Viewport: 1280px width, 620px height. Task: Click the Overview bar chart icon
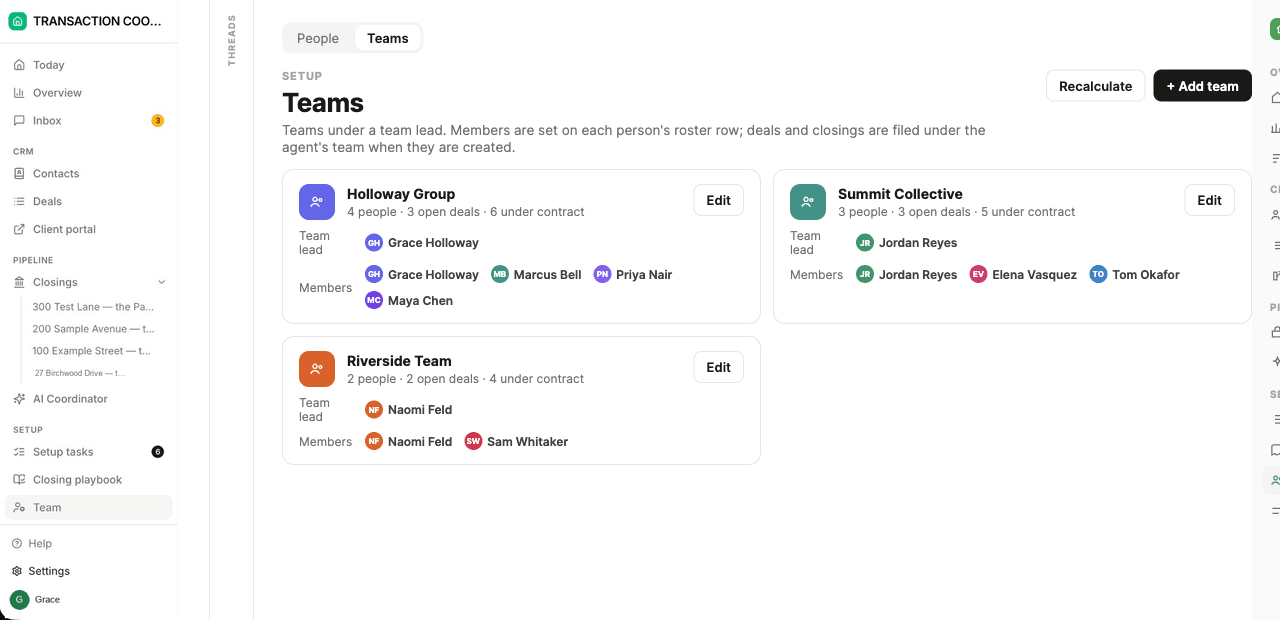point(19,93)
